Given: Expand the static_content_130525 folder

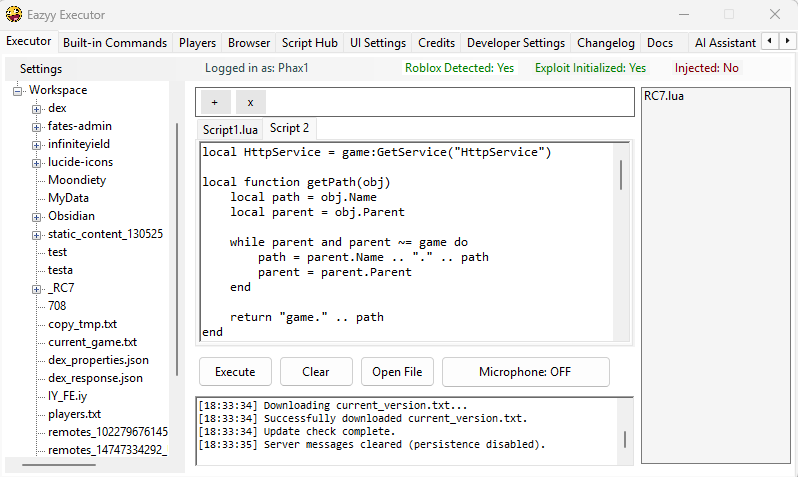Looking at the screenshot, I should [x=37, y=234].
